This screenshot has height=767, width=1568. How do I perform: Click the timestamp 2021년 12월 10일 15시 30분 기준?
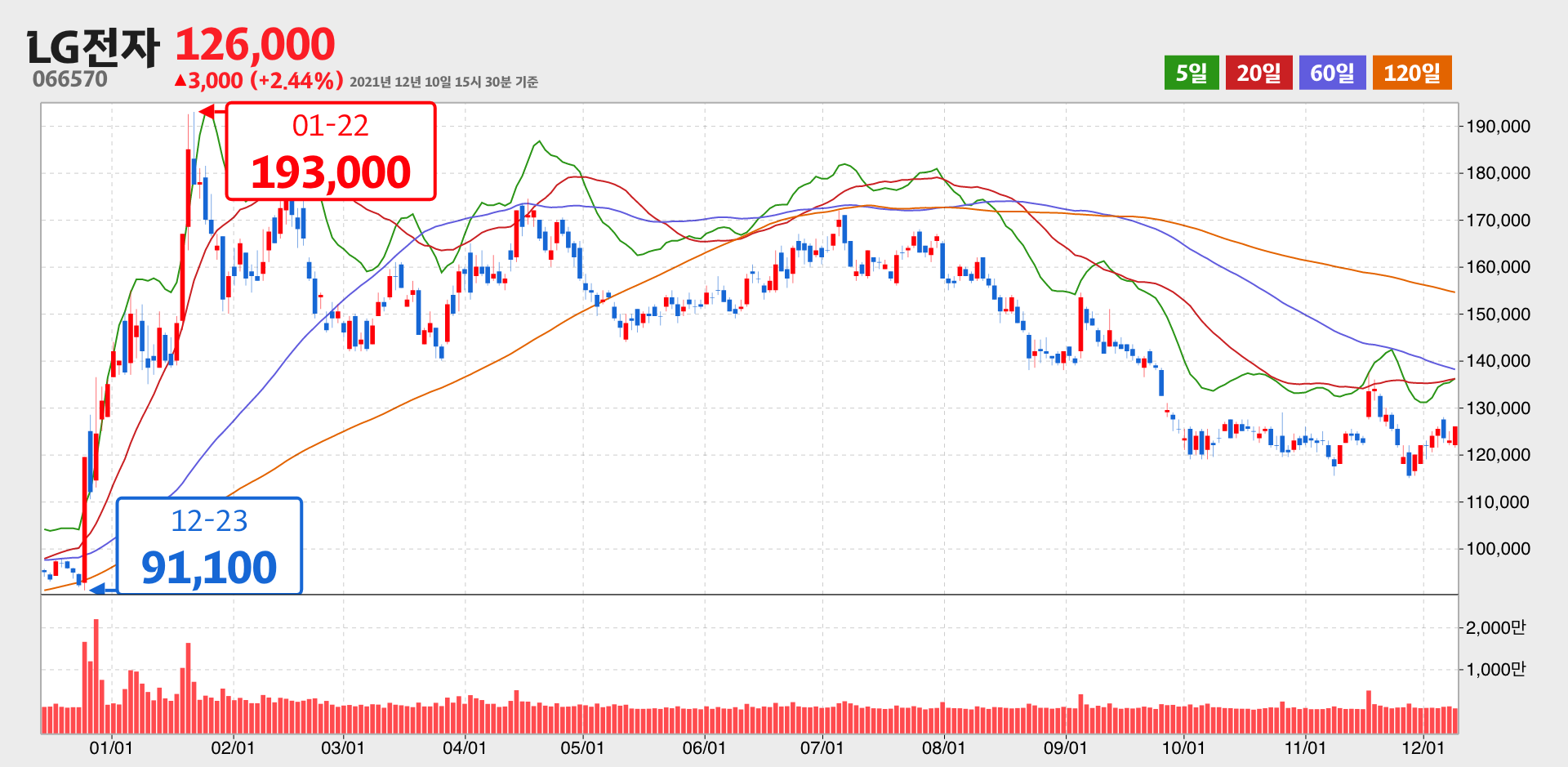(x=443, y=82)
